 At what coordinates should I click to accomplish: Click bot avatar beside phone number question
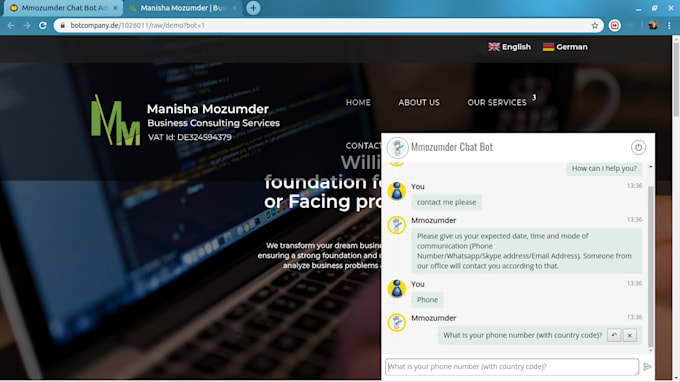(x=396, y=323)
